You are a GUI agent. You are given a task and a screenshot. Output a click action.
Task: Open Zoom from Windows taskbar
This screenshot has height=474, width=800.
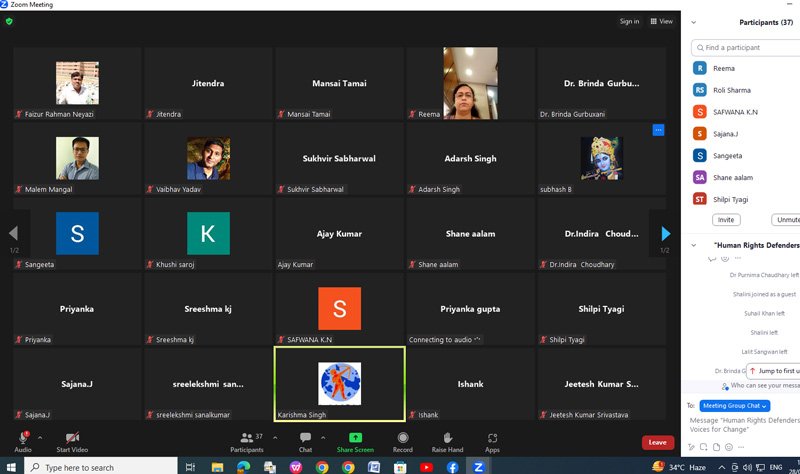(x=479, y=467)
